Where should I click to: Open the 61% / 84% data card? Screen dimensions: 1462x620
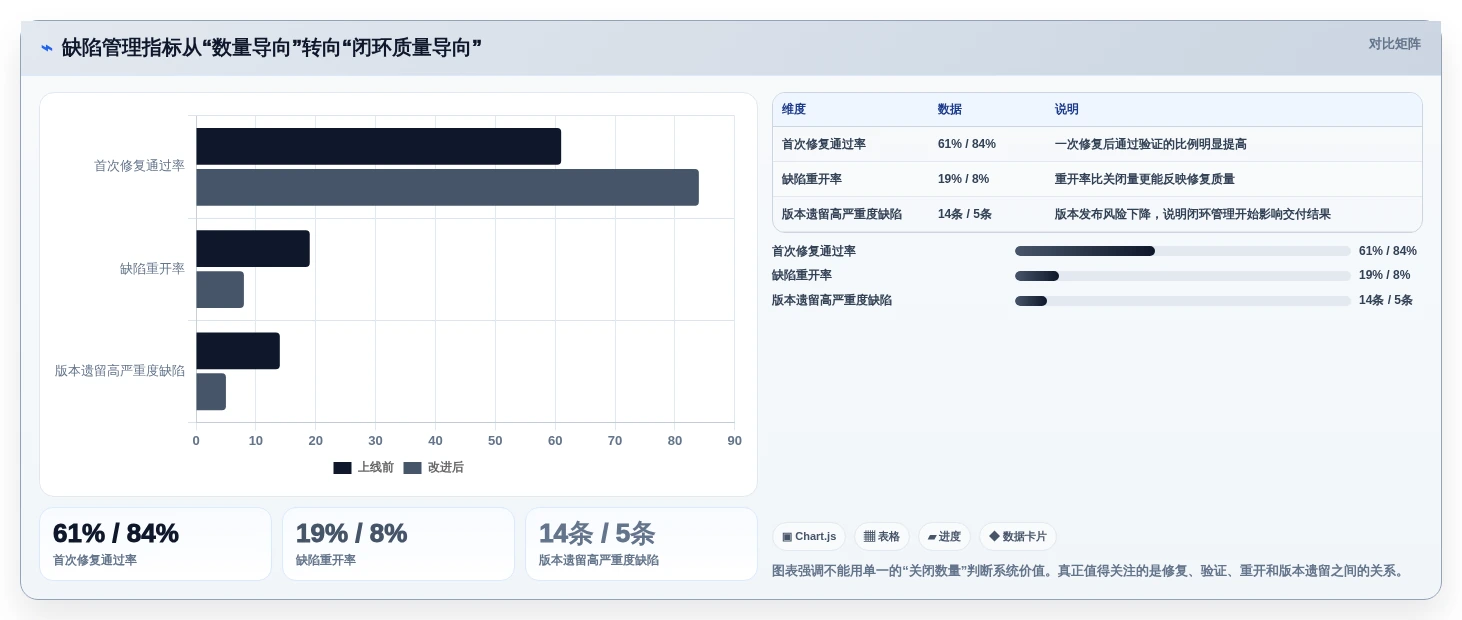tap(155, 544)
